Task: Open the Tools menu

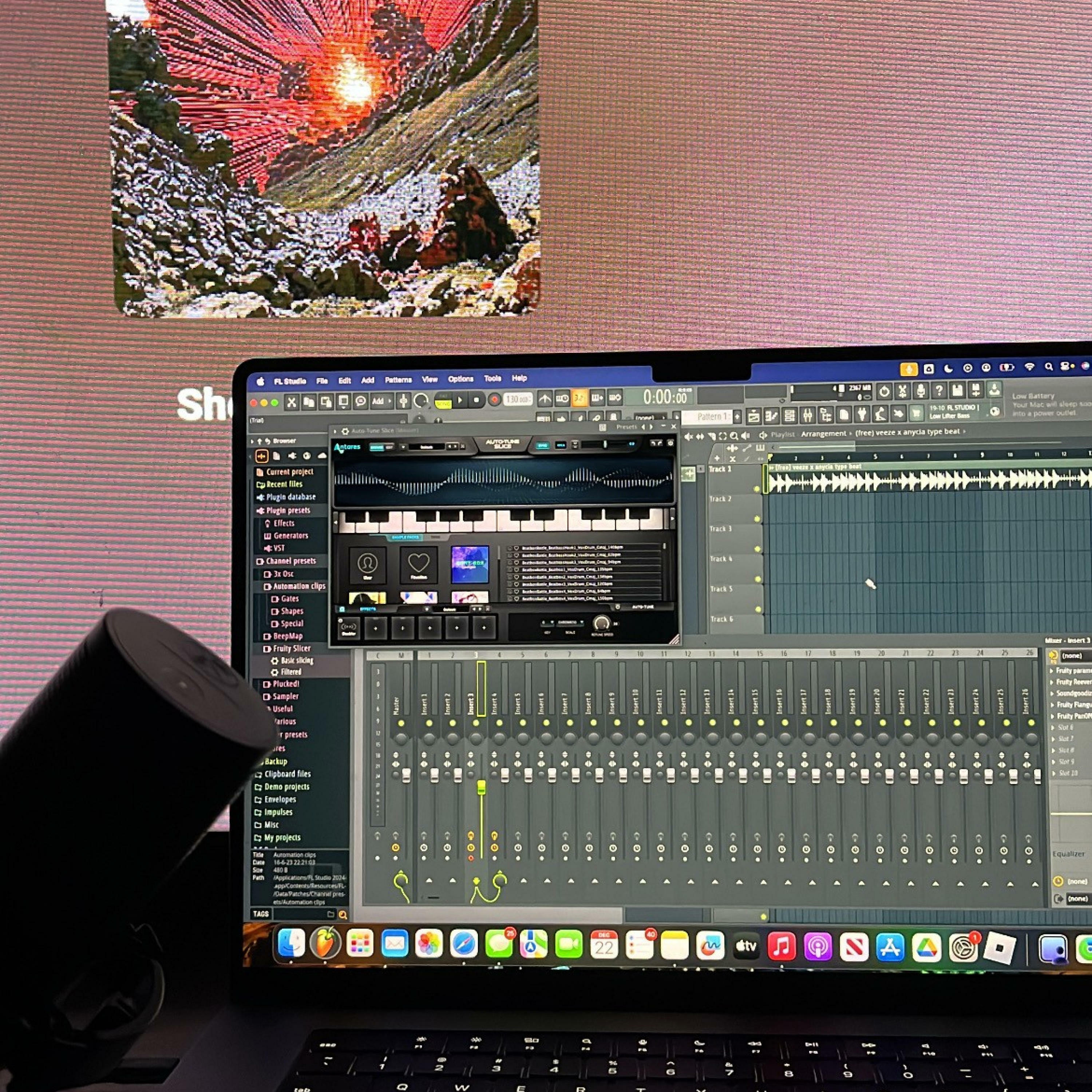Action: (492, 379)
